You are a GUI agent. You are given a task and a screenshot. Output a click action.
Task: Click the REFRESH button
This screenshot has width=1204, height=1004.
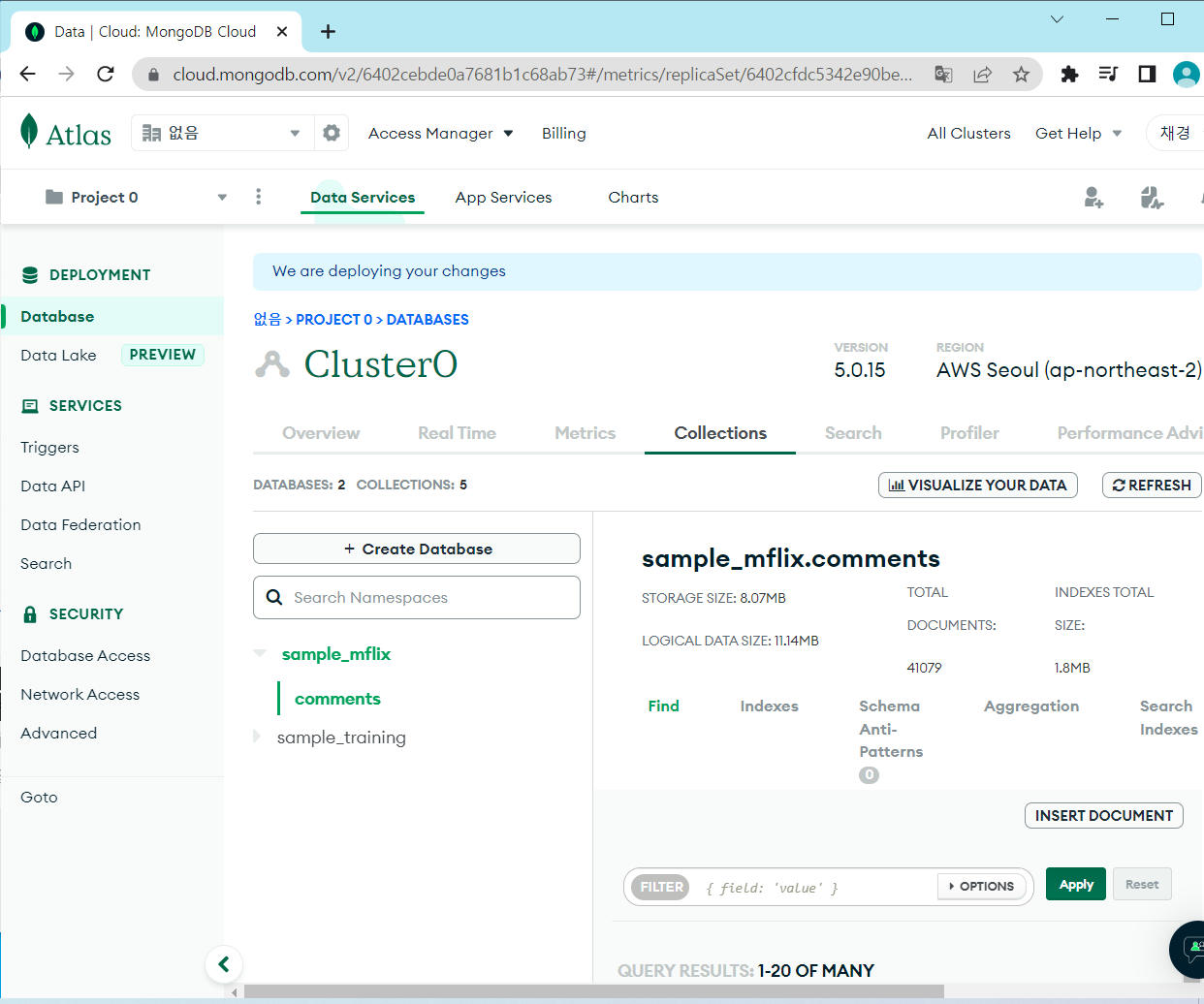click(1152, 486)
